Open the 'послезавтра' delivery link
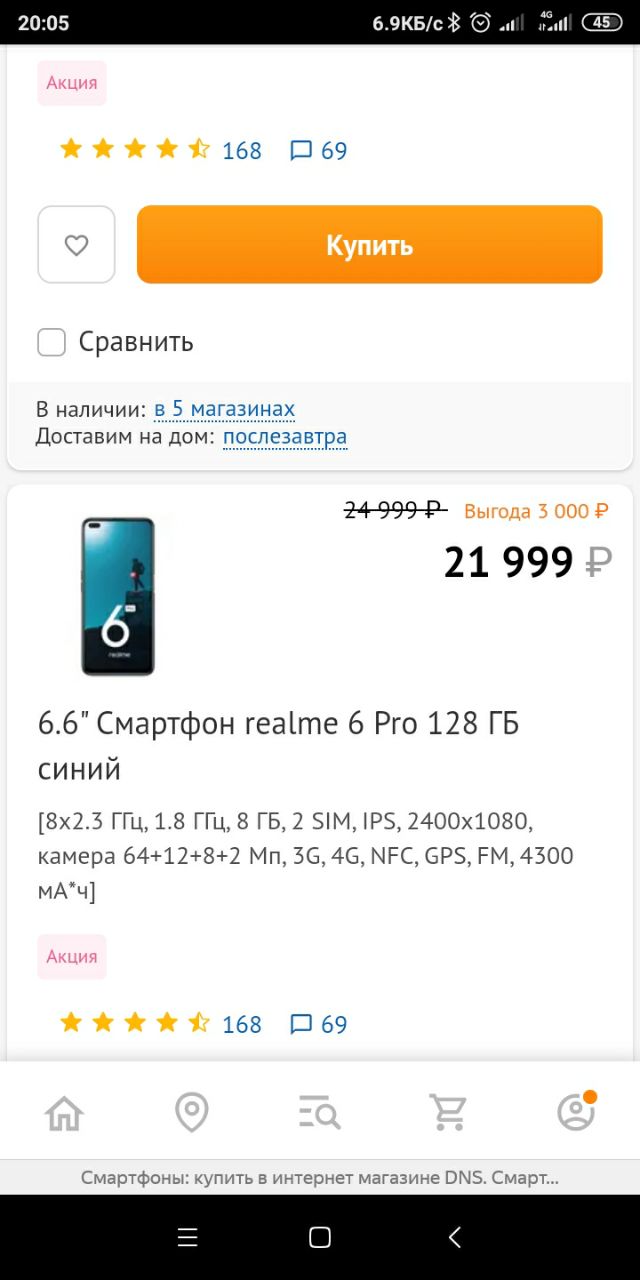 (285, 437)
